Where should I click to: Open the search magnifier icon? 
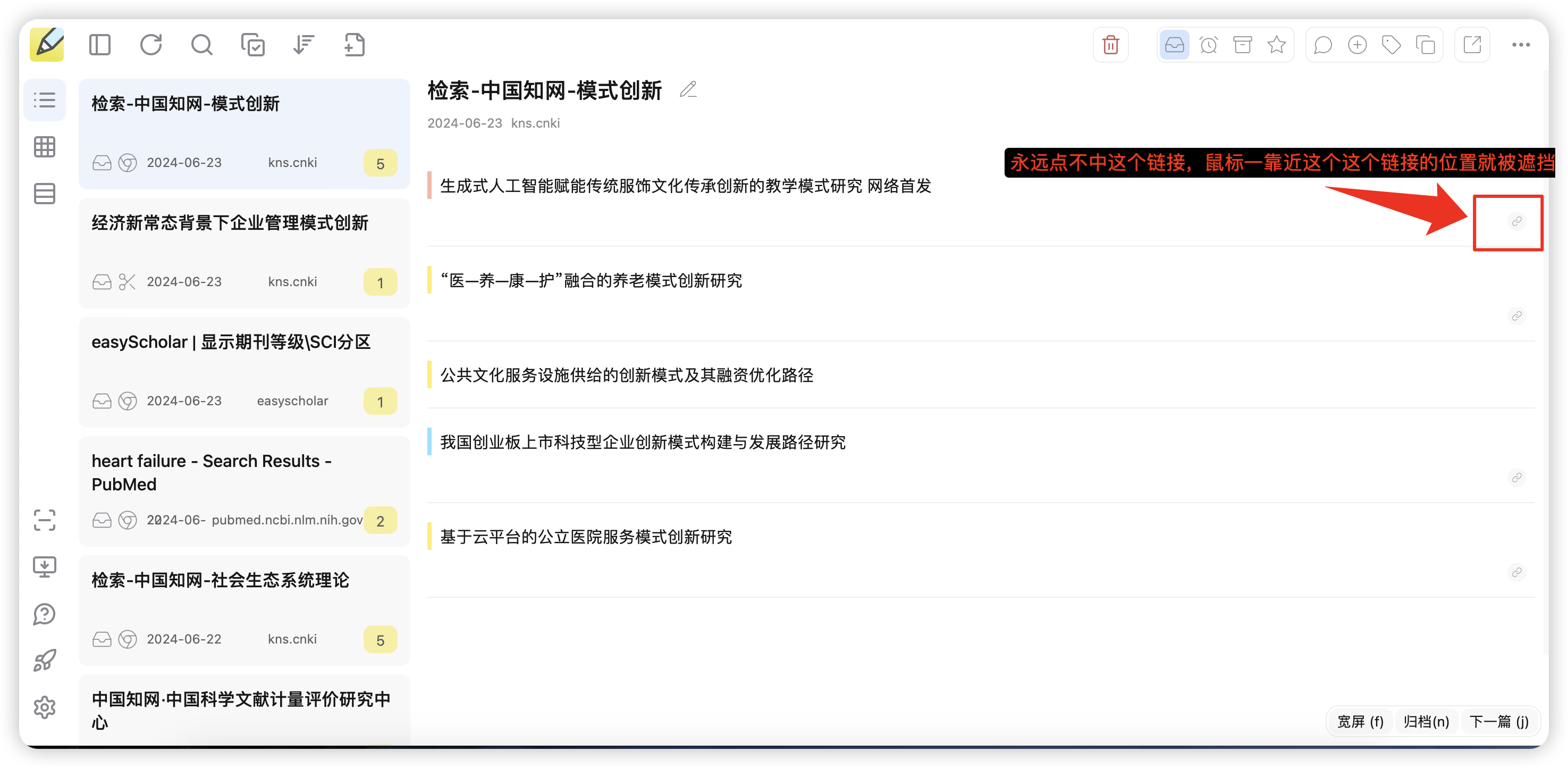(201, 45)
